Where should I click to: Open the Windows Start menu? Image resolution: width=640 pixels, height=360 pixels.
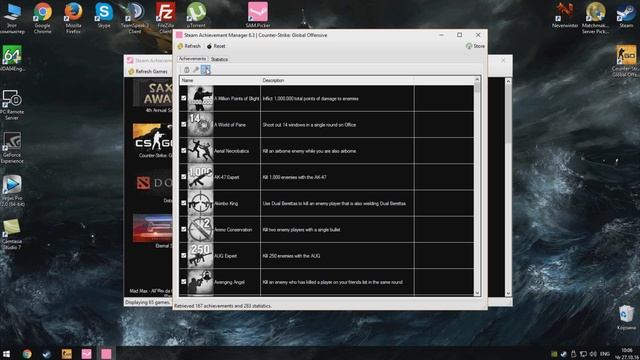[x=7, y=353]
